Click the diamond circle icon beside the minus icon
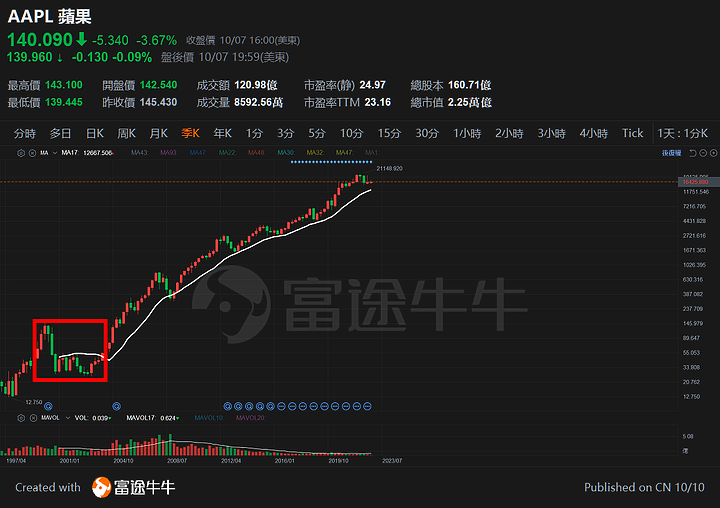720x508 pixels. [714, 153]
